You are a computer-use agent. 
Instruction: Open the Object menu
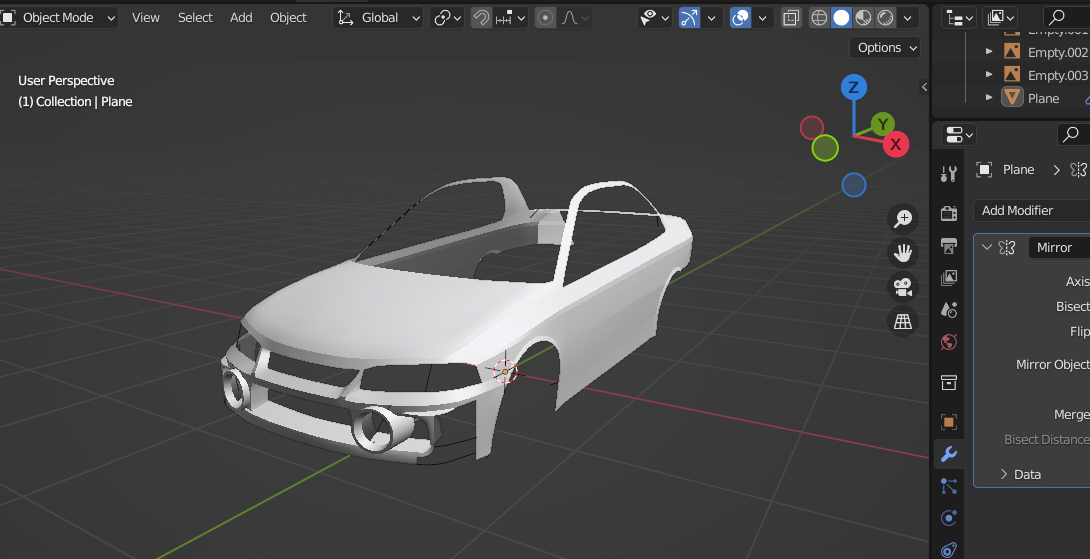coord(288,18)
